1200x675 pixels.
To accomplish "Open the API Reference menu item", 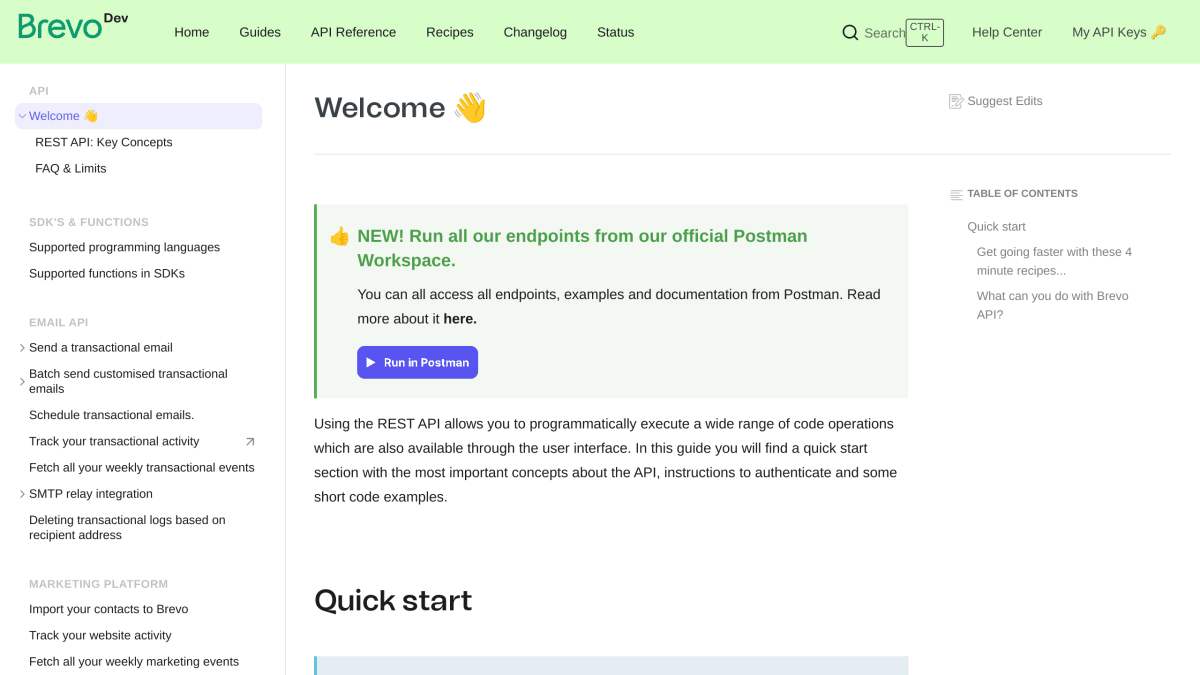I will [353, 32].
